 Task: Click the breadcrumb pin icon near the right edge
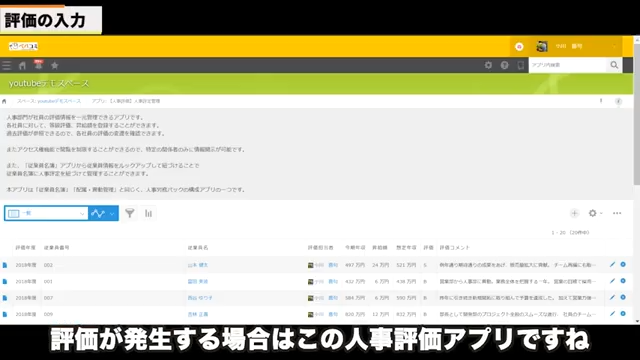[x=601, y=101]
